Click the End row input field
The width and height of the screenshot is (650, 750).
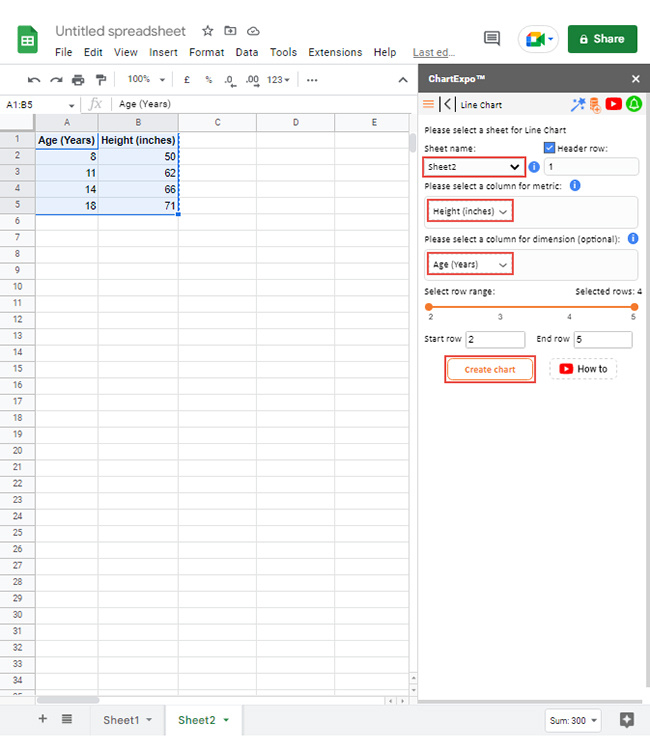tap(603, 339)
